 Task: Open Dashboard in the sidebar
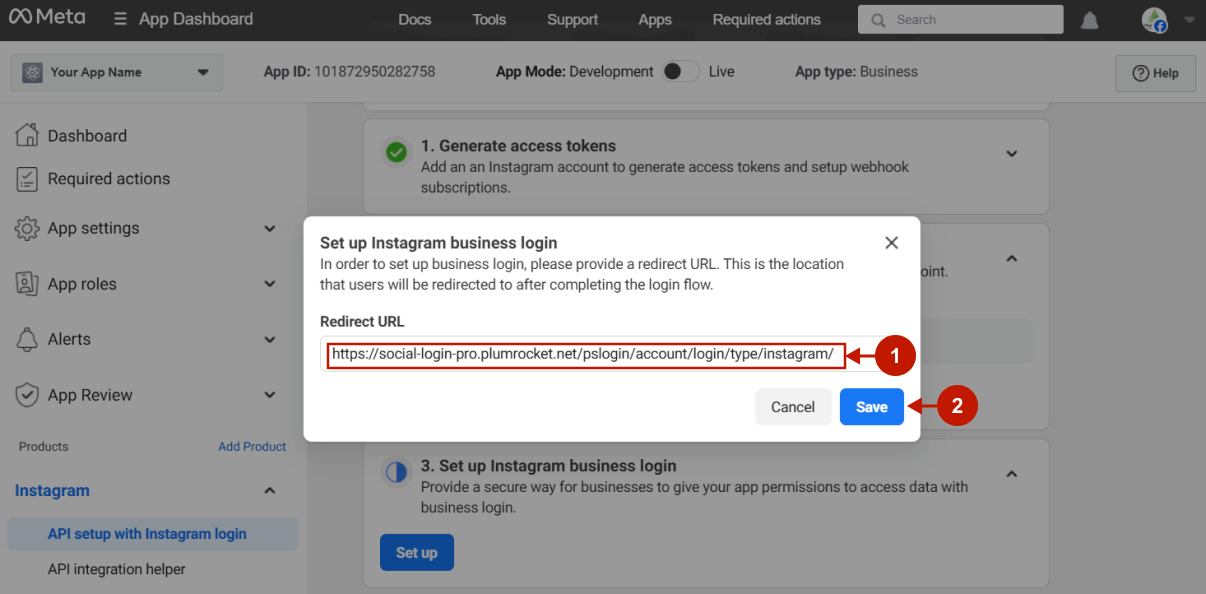pyautogui.click(x=87, y=136)
